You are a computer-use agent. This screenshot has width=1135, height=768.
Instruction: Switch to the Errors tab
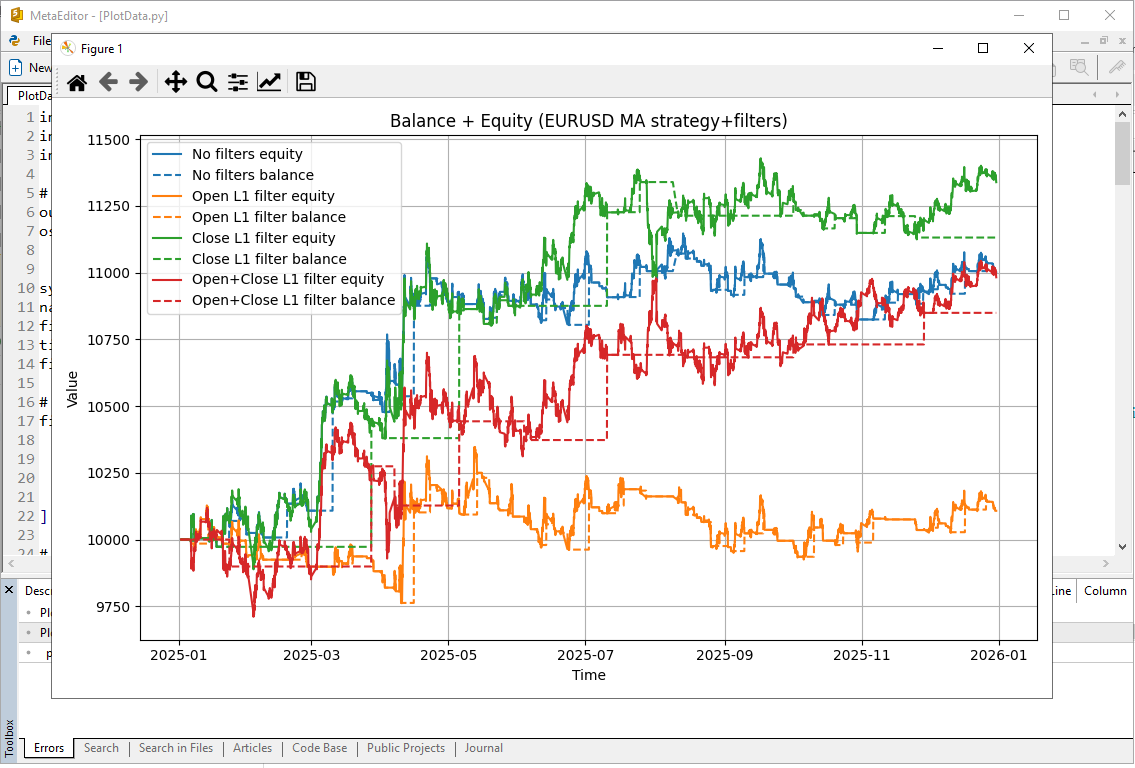tap(49, 748)
